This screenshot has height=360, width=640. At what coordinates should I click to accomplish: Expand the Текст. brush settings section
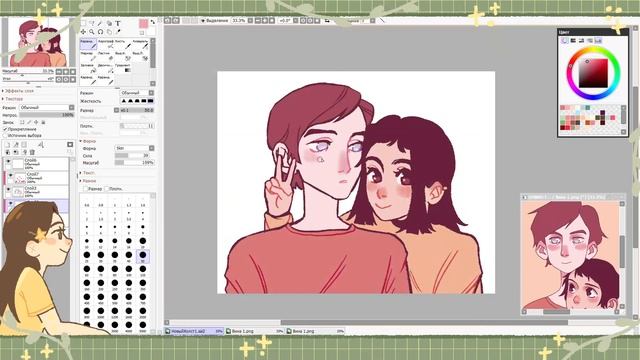[87, 173]
